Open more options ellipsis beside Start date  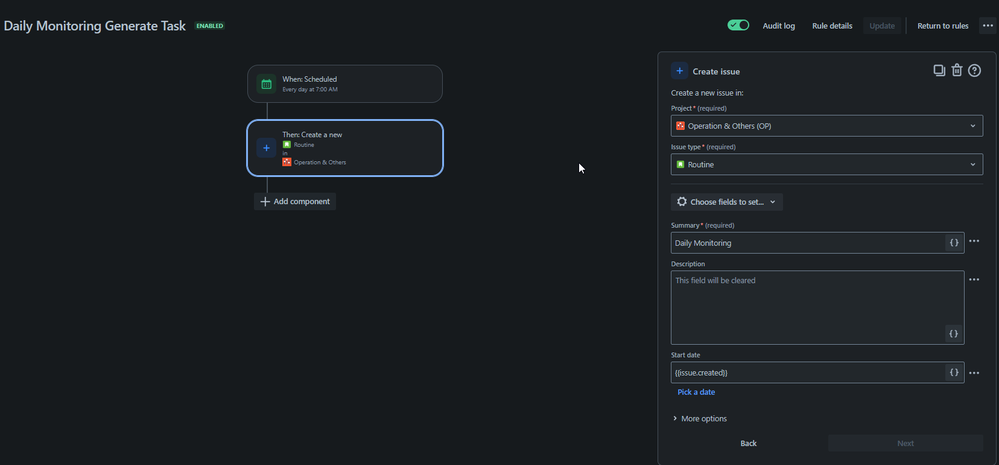[974, 373]
